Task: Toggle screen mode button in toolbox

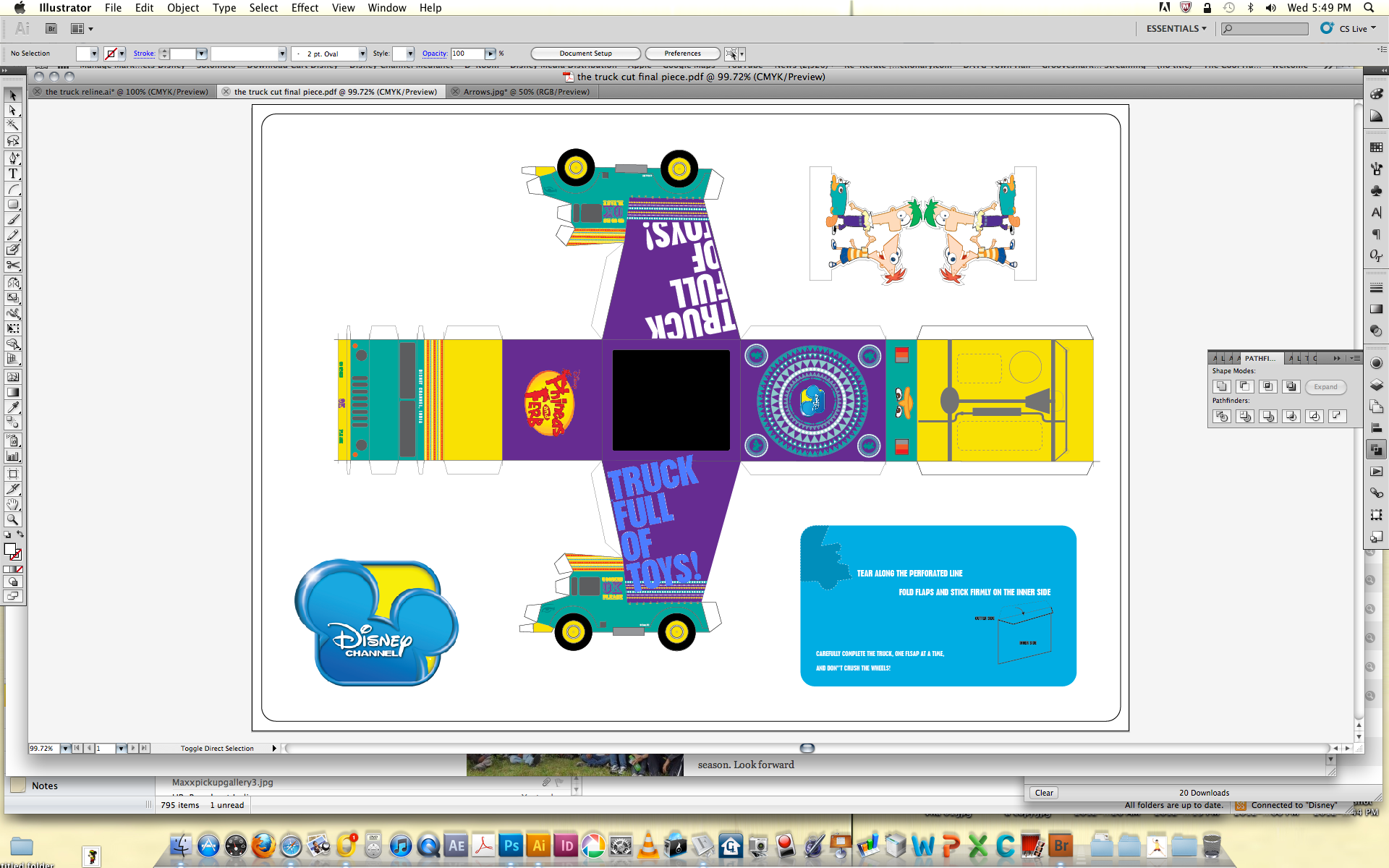Action: coord(12,596)
